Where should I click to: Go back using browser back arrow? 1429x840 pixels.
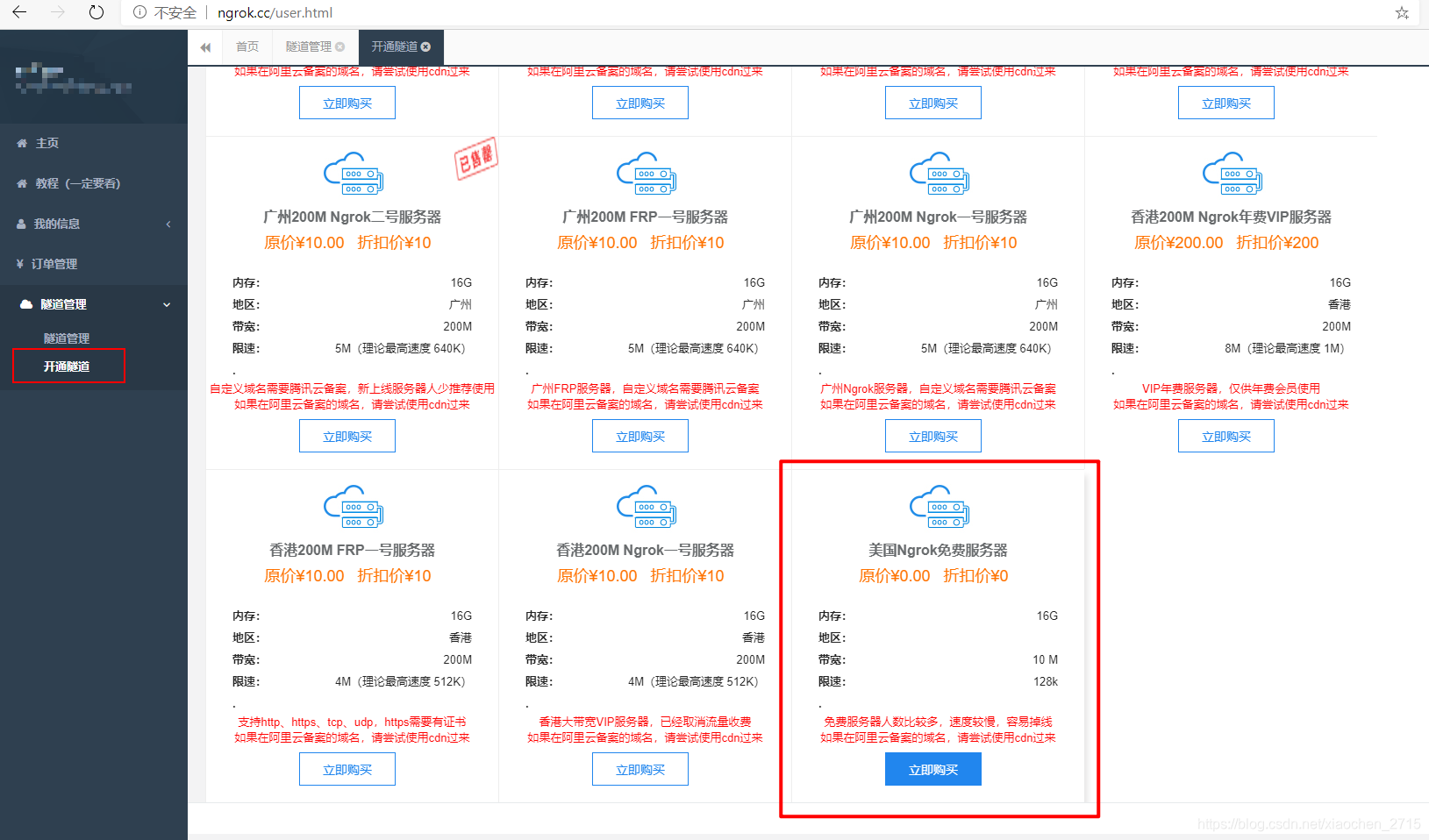[19, 12]
